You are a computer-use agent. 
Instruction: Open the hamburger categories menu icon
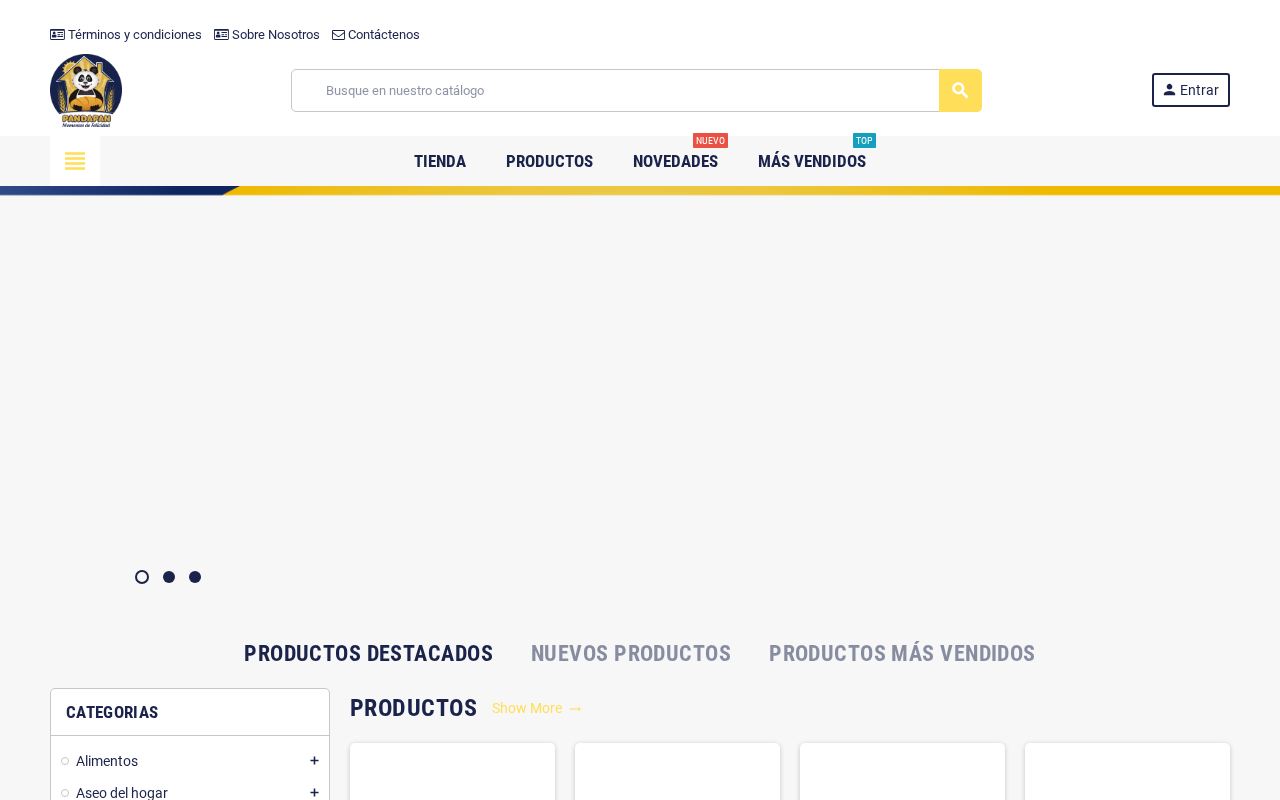pos(75,161)
